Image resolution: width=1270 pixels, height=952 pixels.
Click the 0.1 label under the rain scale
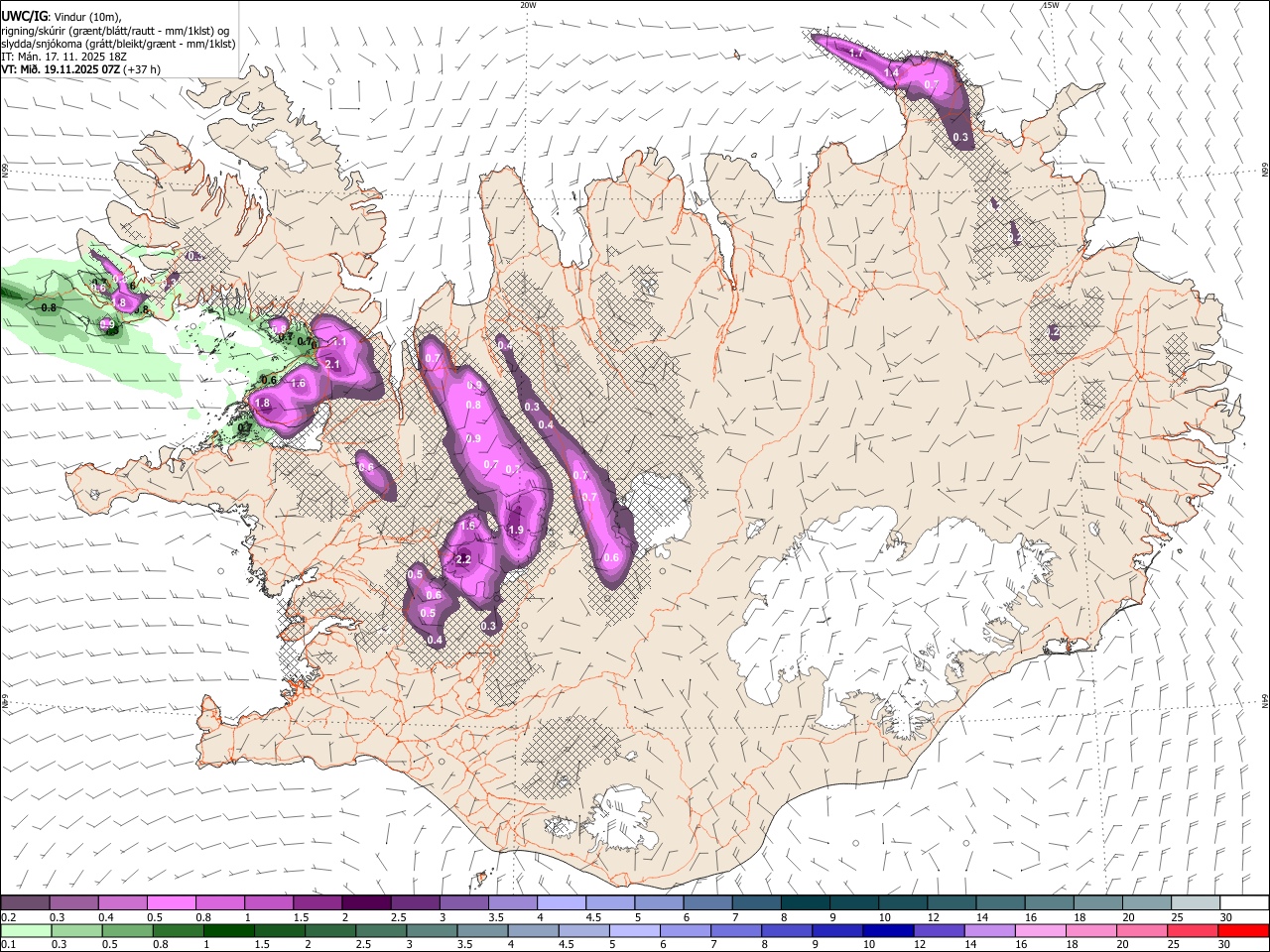point(9,944)
